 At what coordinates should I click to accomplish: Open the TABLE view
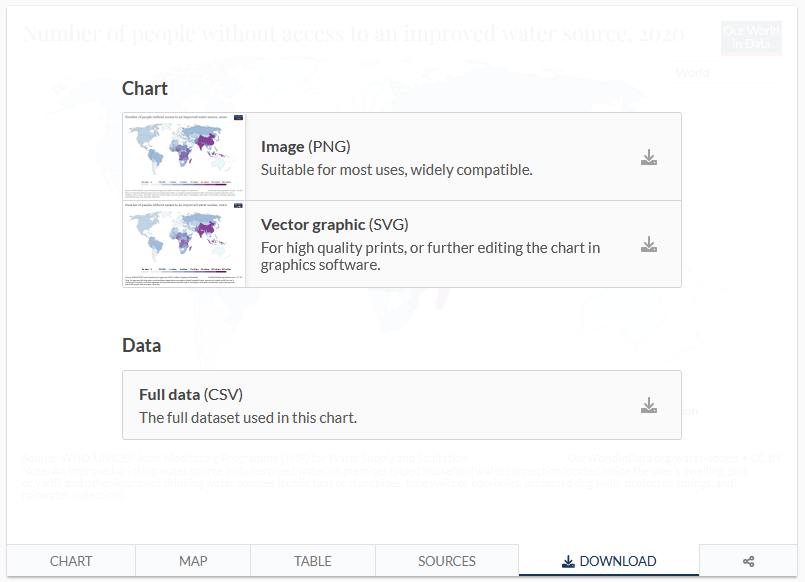click(312, 560)
